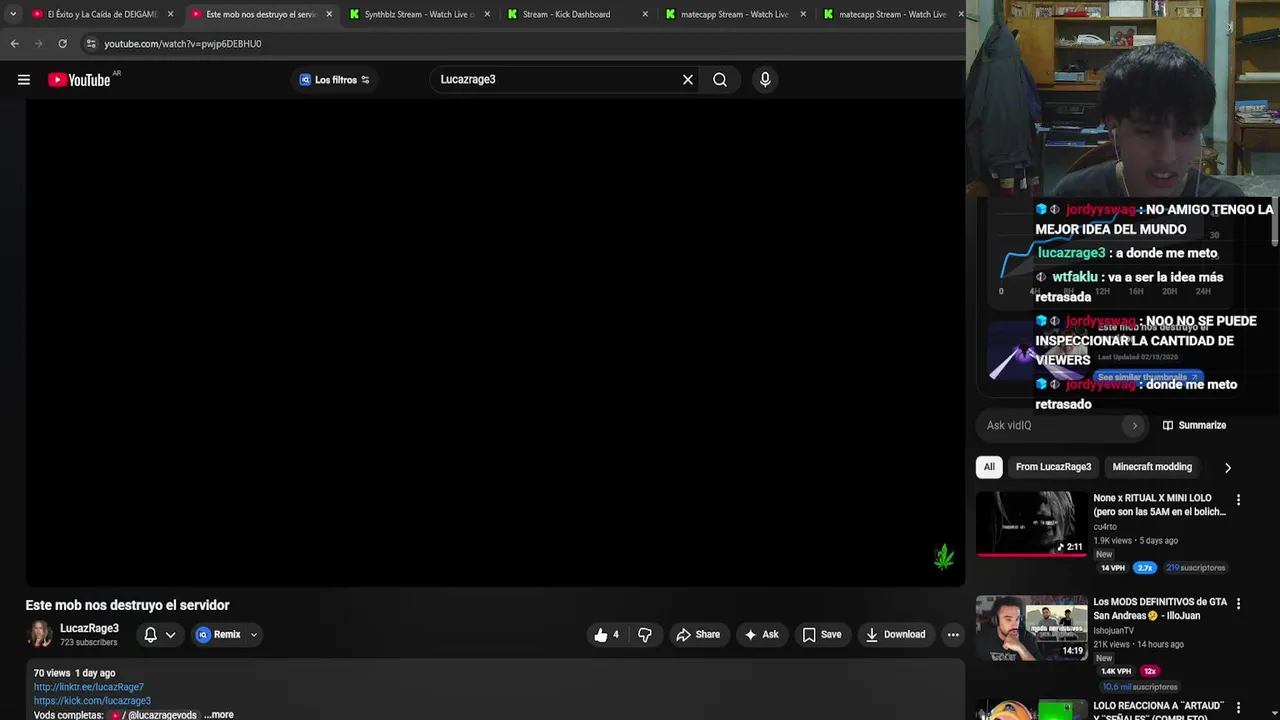This screenshot has height=720, width=1280.
Task: Open the LucazRage3 channel name link
Action: [x=89, y=629]
